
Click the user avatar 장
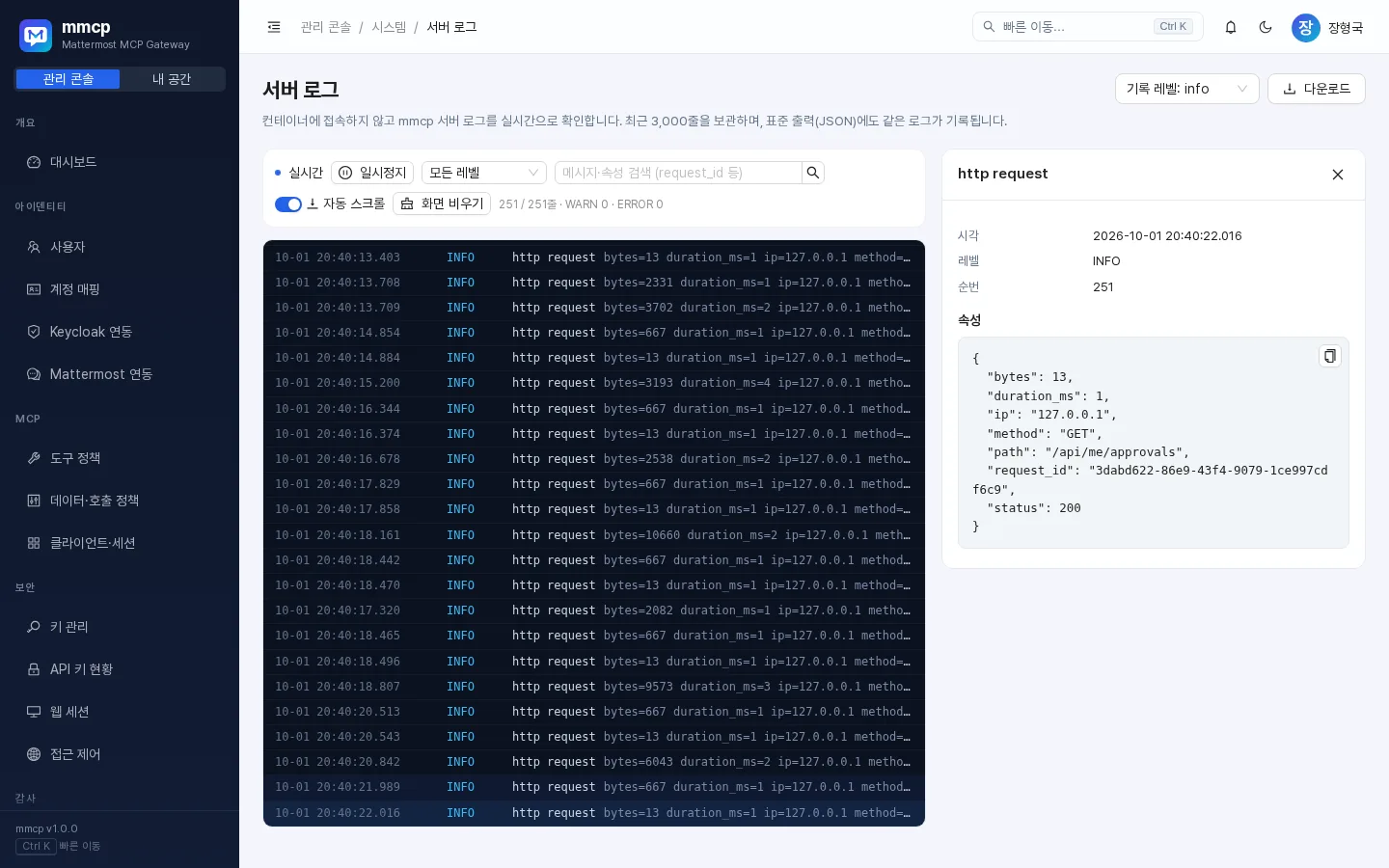coord(1306,27)
